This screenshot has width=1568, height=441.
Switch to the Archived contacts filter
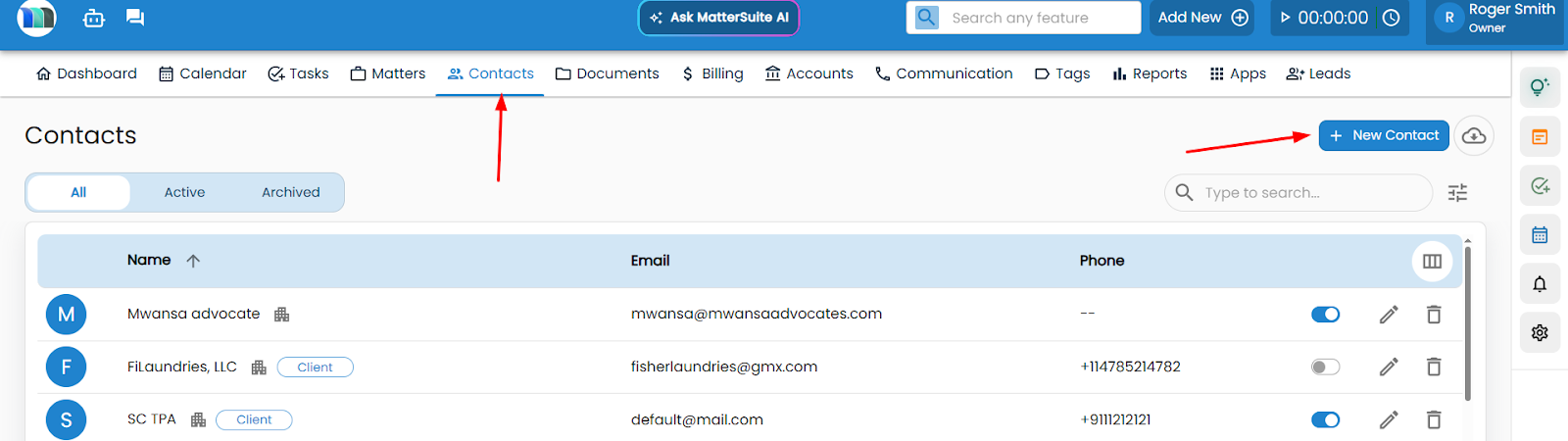click(x=290, y=193)
